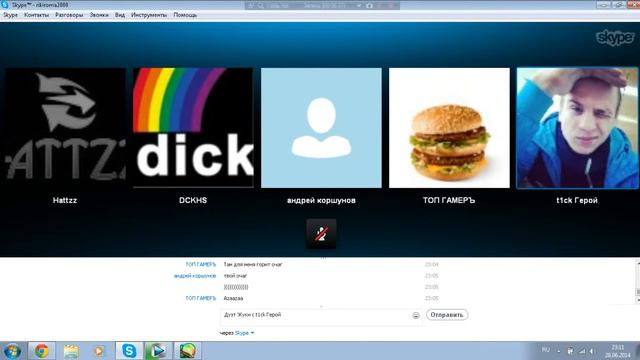This screenshot has height=360, width=640.
Task: Open the Инструменты menu
Action: pos(149,15)
